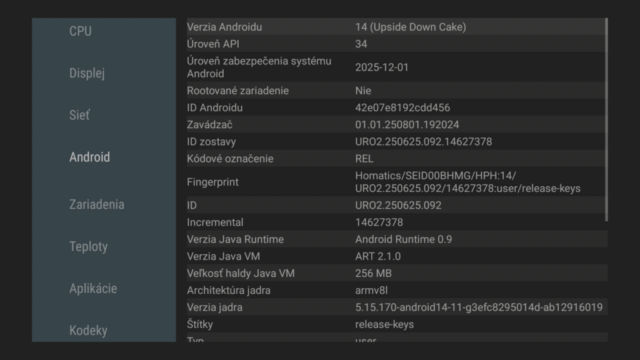Select the Verzia Java Runtime label

click(235, 239)
